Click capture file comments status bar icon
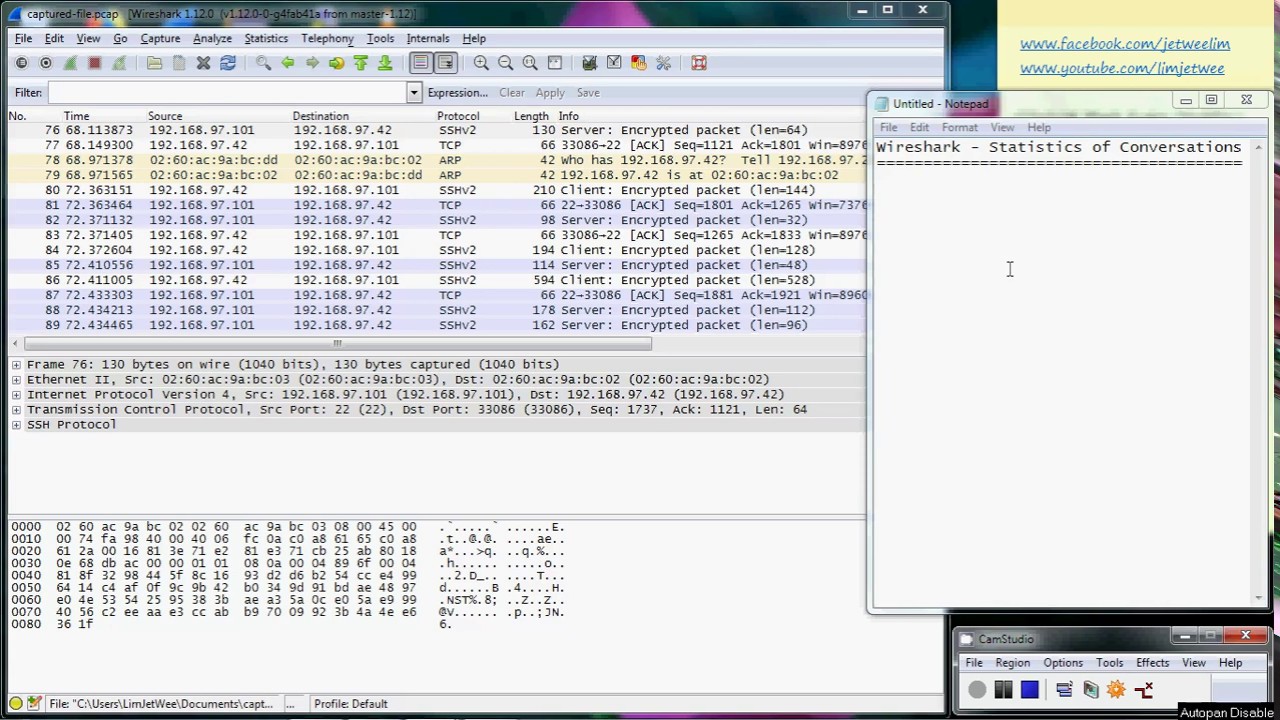 (34, 704)
